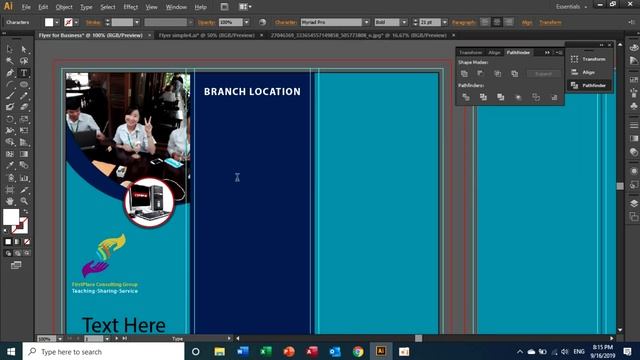The height and width of the screenshot is (360, 640).
Task: Open the font size dropdown
Action: click(444, 22)
